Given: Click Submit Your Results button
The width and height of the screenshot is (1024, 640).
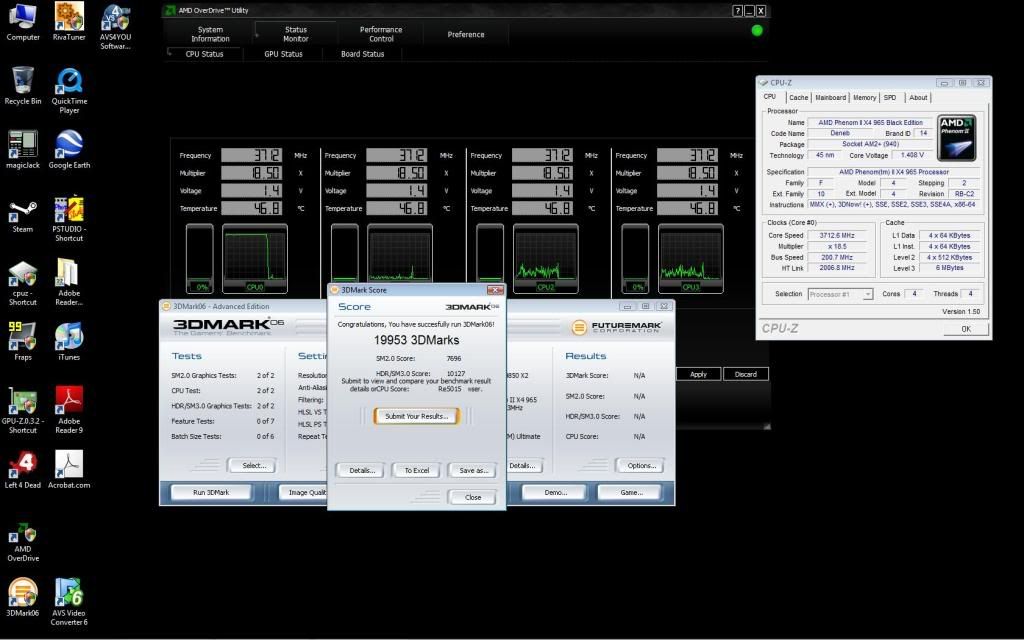Looking at the screenshot, I should click(417, 416).
